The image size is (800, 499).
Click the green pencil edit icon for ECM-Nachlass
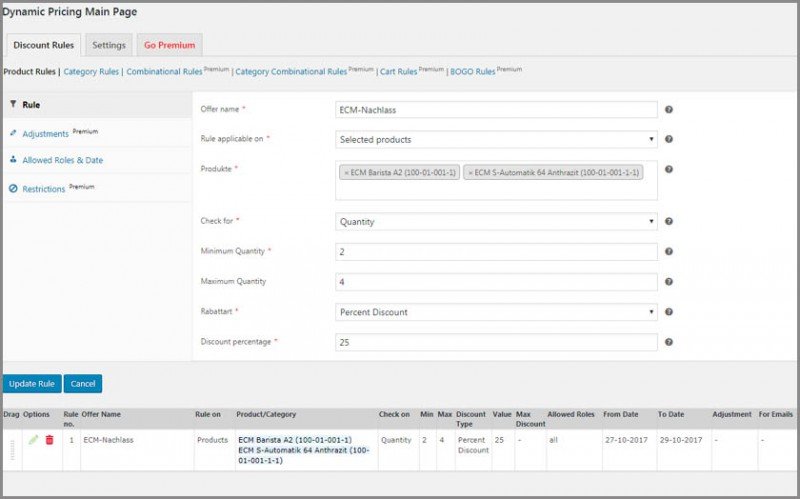33,440
